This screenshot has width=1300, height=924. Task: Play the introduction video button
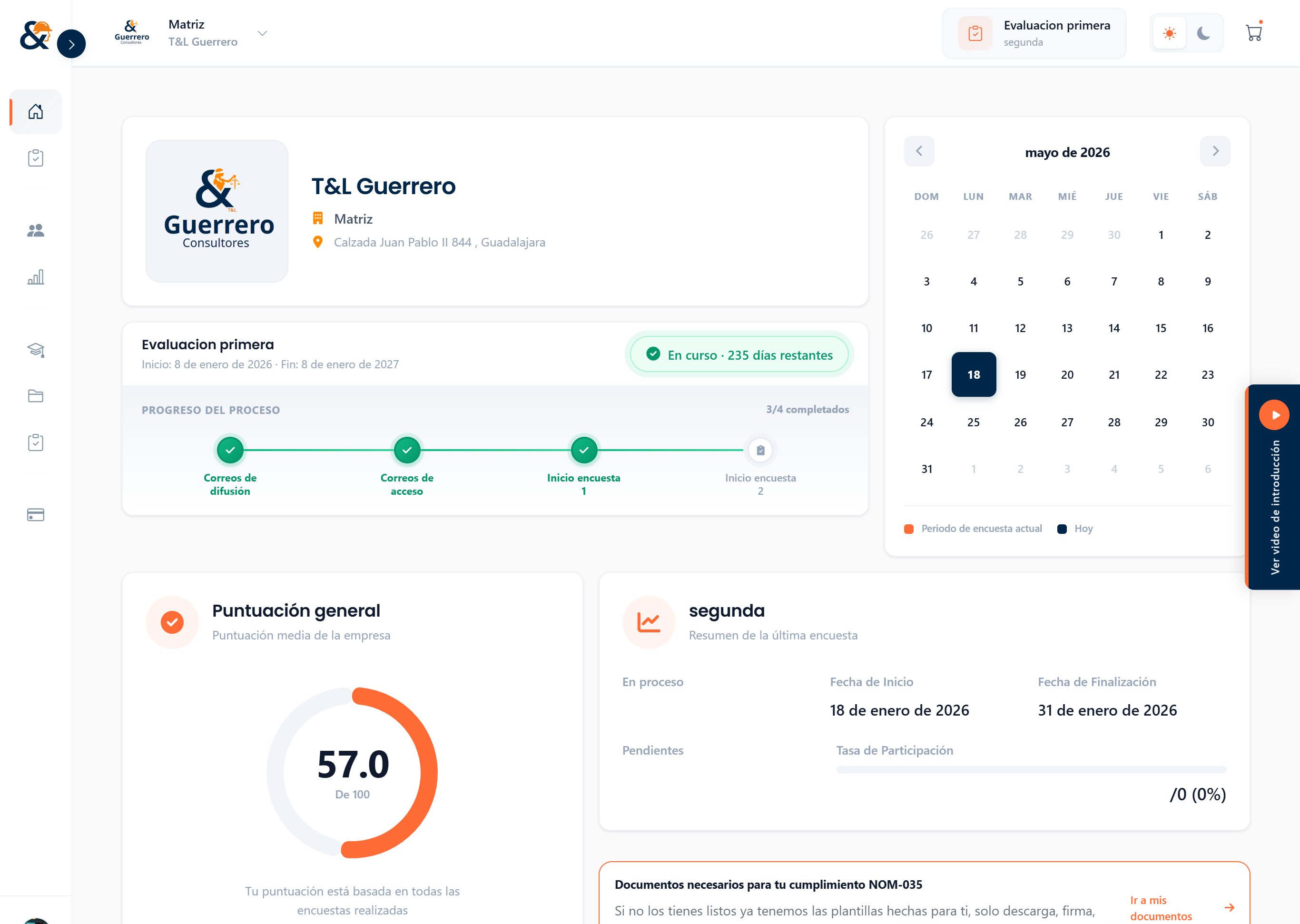(x=1274, y=415)
